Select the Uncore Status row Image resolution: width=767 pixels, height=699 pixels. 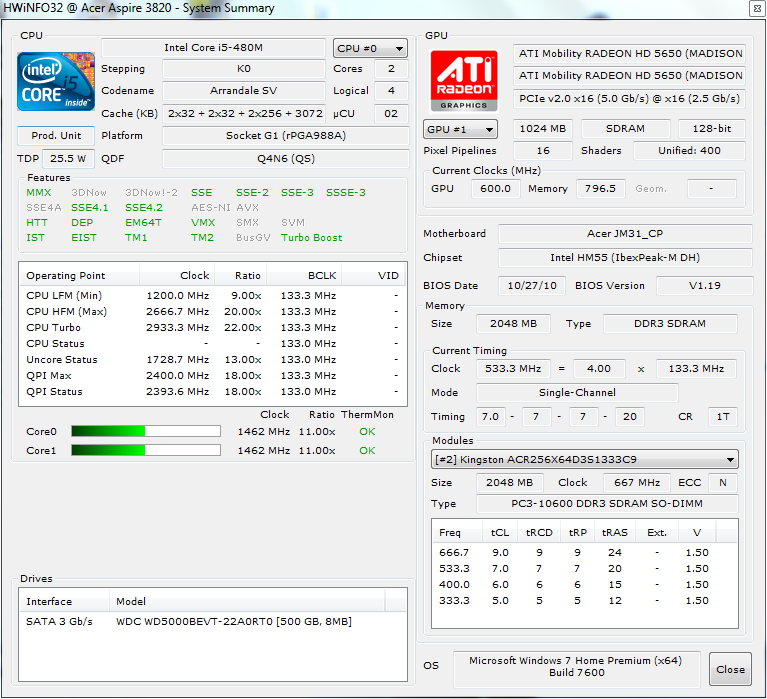coord(212,360)
